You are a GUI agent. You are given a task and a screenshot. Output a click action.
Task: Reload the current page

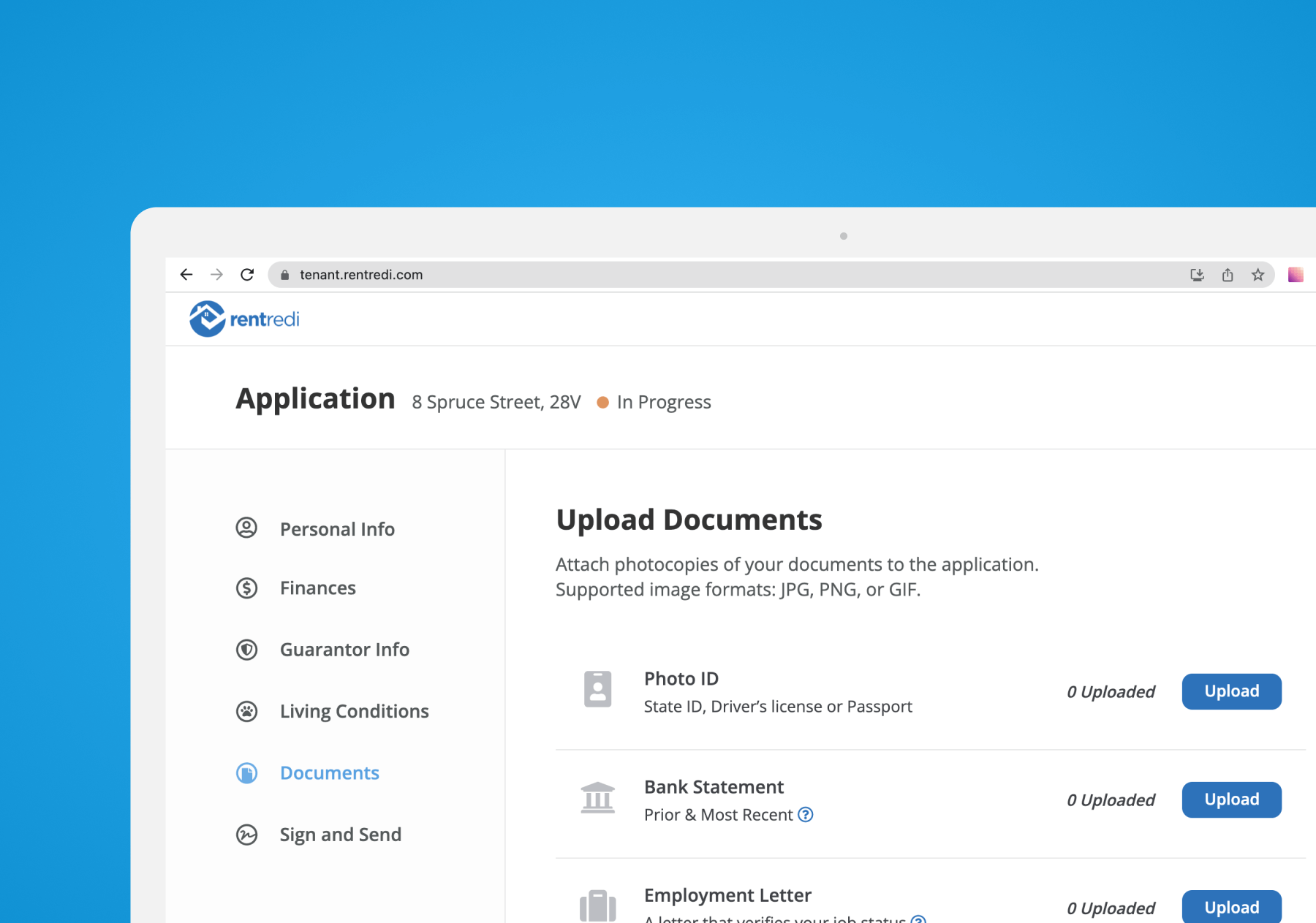coord(248,275)
